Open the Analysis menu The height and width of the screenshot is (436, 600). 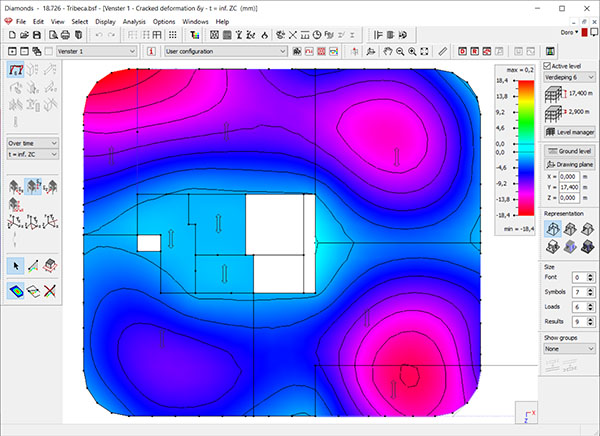click(x=134, y=22)
